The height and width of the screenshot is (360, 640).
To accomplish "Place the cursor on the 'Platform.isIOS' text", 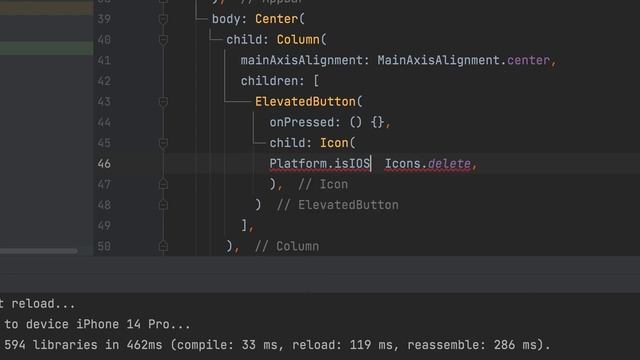I will 320,164.
